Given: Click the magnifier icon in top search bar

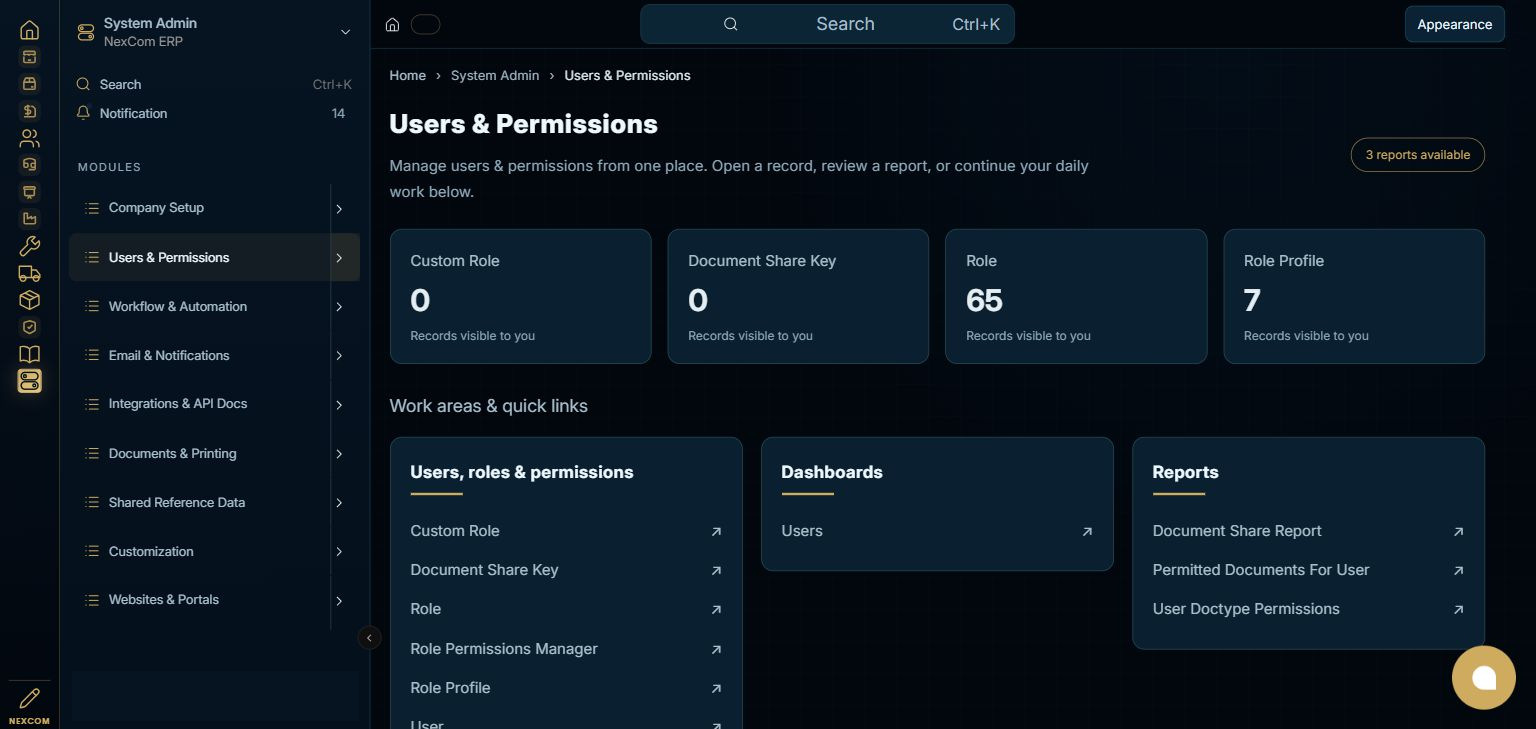Looking at the screenshot, I should point(731,24).
